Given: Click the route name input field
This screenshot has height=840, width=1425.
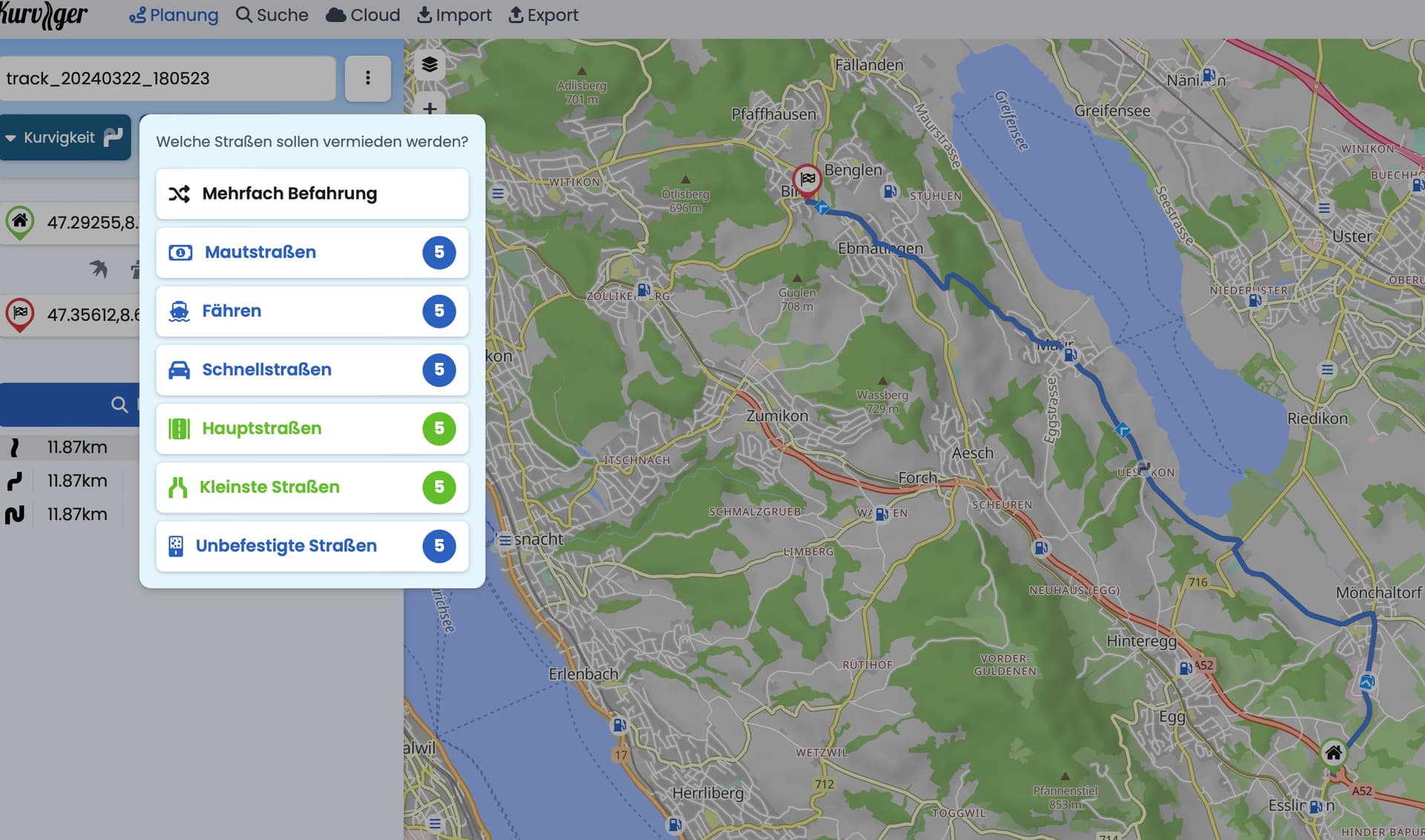Looking at the screenshot, I should [x=168, y=78].
